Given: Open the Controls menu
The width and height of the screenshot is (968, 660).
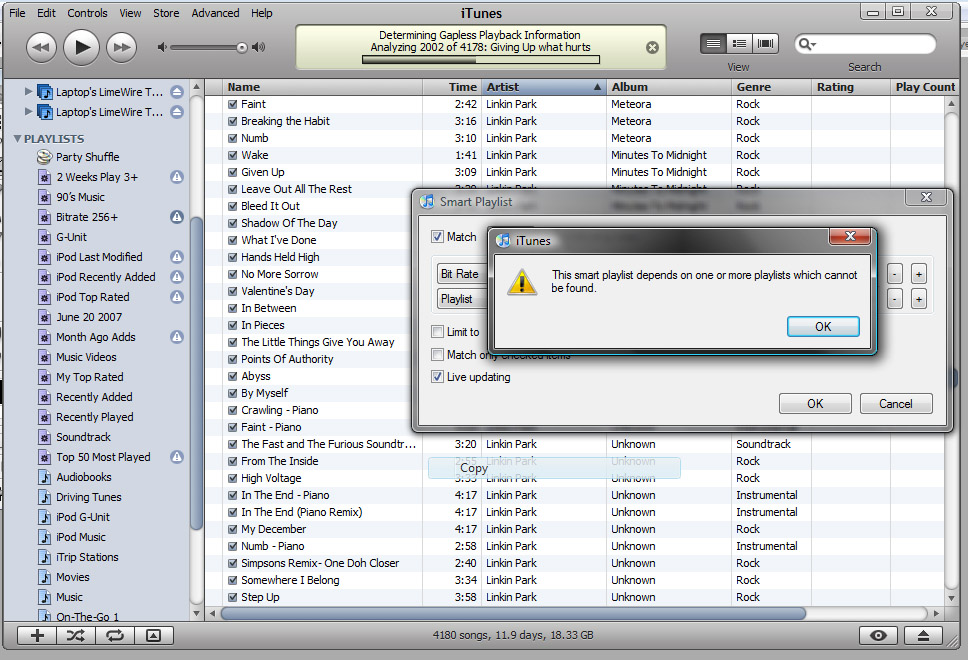Looking at the screenshot, I should point(87,13).
